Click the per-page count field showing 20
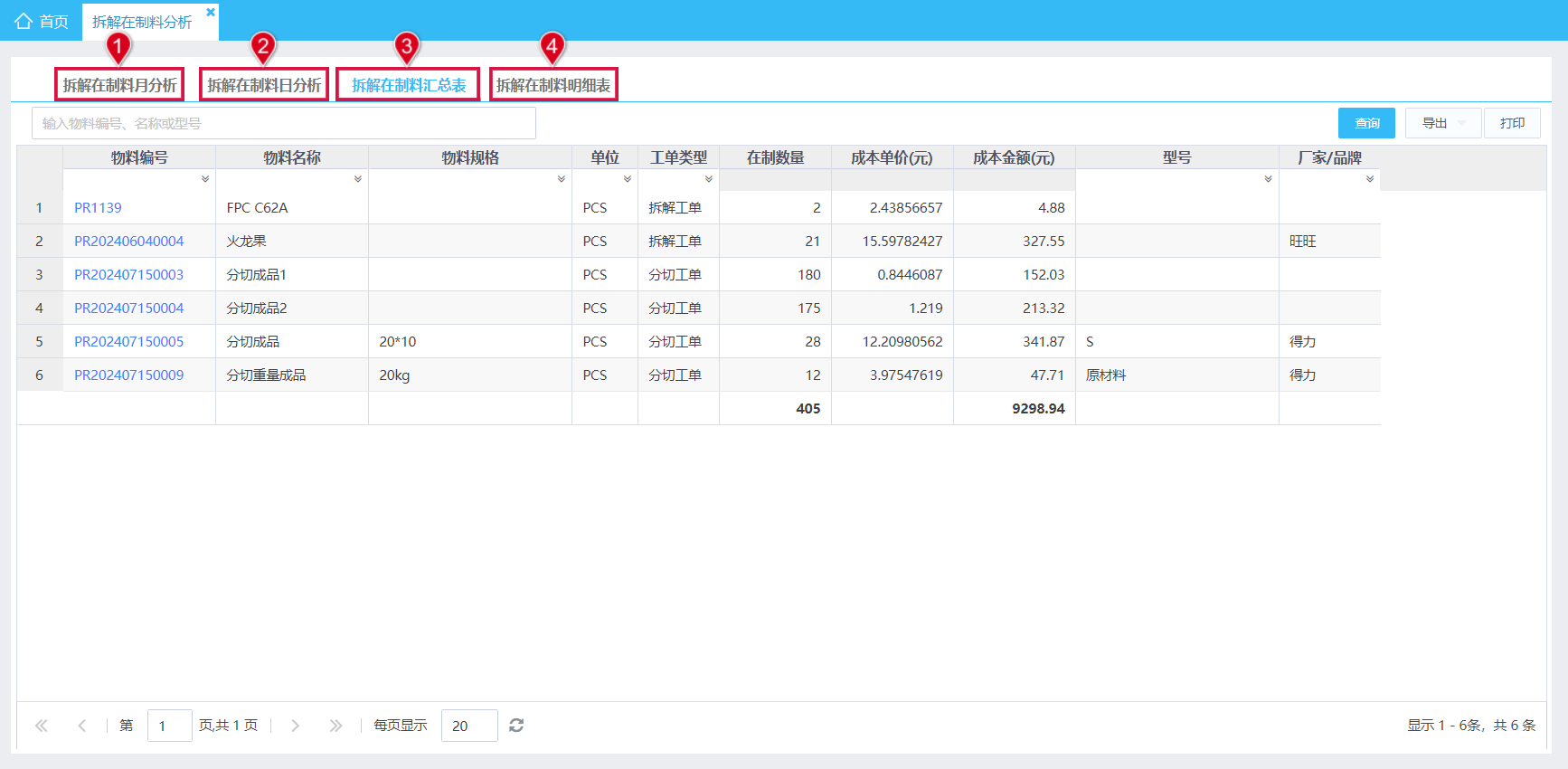Viewport: 1568px width, 769px height. (469, 726)
